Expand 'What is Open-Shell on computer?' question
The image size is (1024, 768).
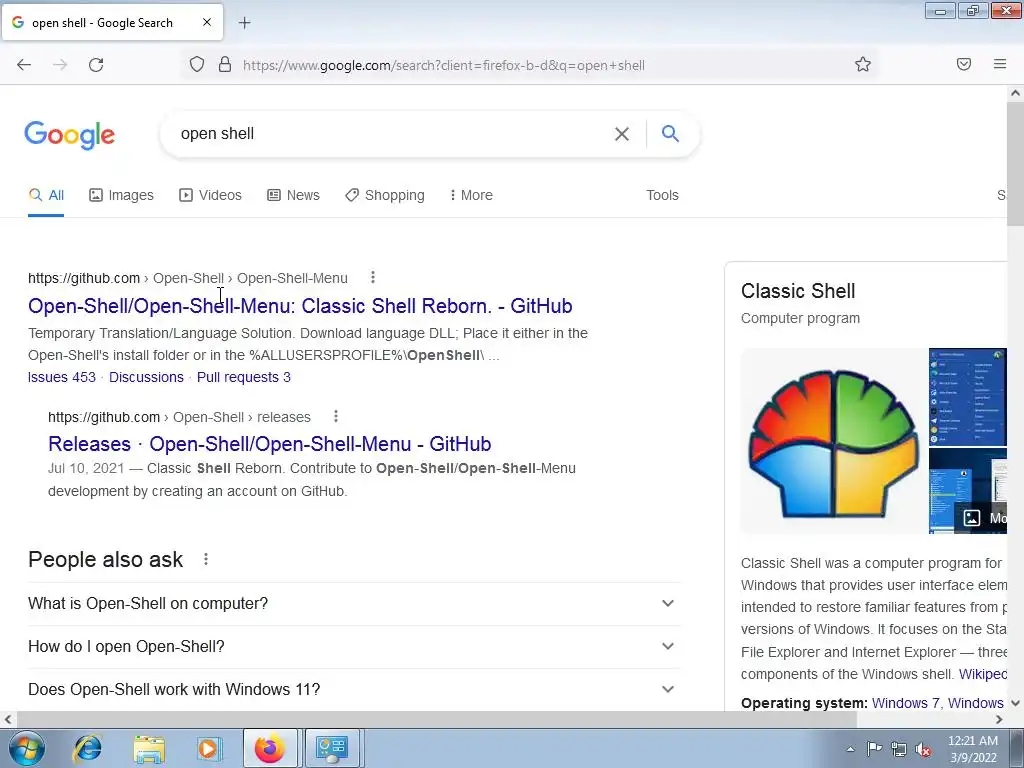354,603
